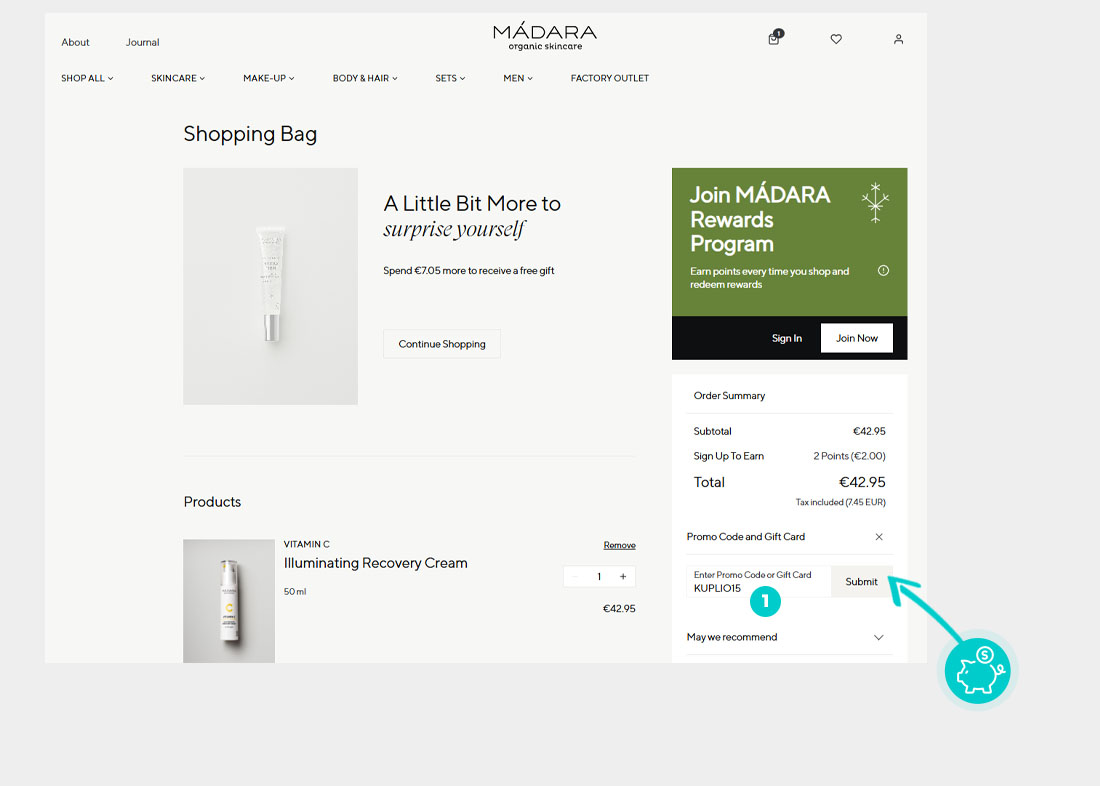Close the Promo Code and Gift Card section
Screen dimensions: 1100x786
(x=878, y=537)
